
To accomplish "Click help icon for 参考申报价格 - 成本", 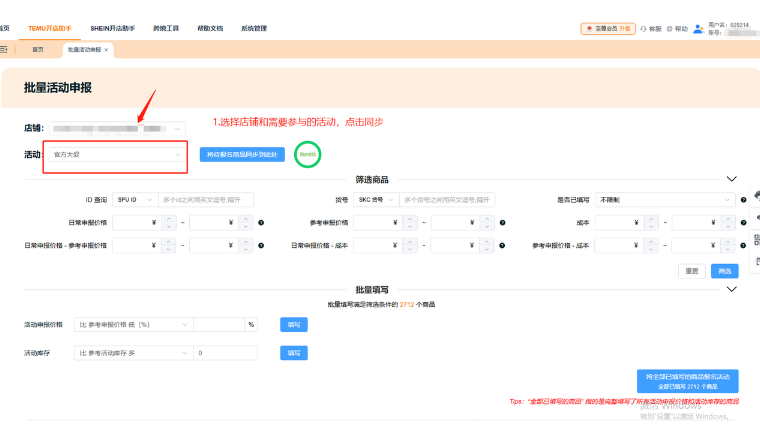I will coord(744,246).
